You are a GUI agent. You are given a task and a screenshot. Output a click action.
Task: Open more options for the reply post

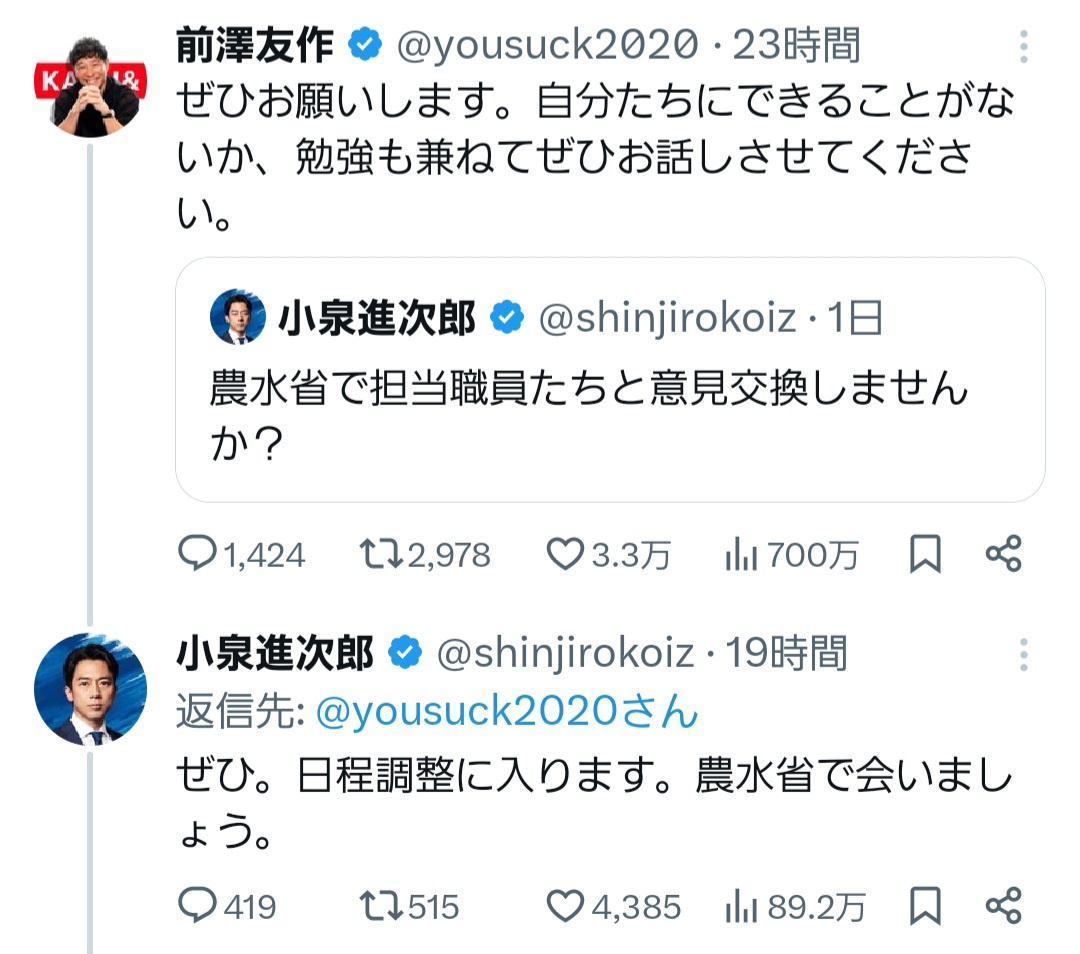pyautogui.click(x=1023, y=655)
